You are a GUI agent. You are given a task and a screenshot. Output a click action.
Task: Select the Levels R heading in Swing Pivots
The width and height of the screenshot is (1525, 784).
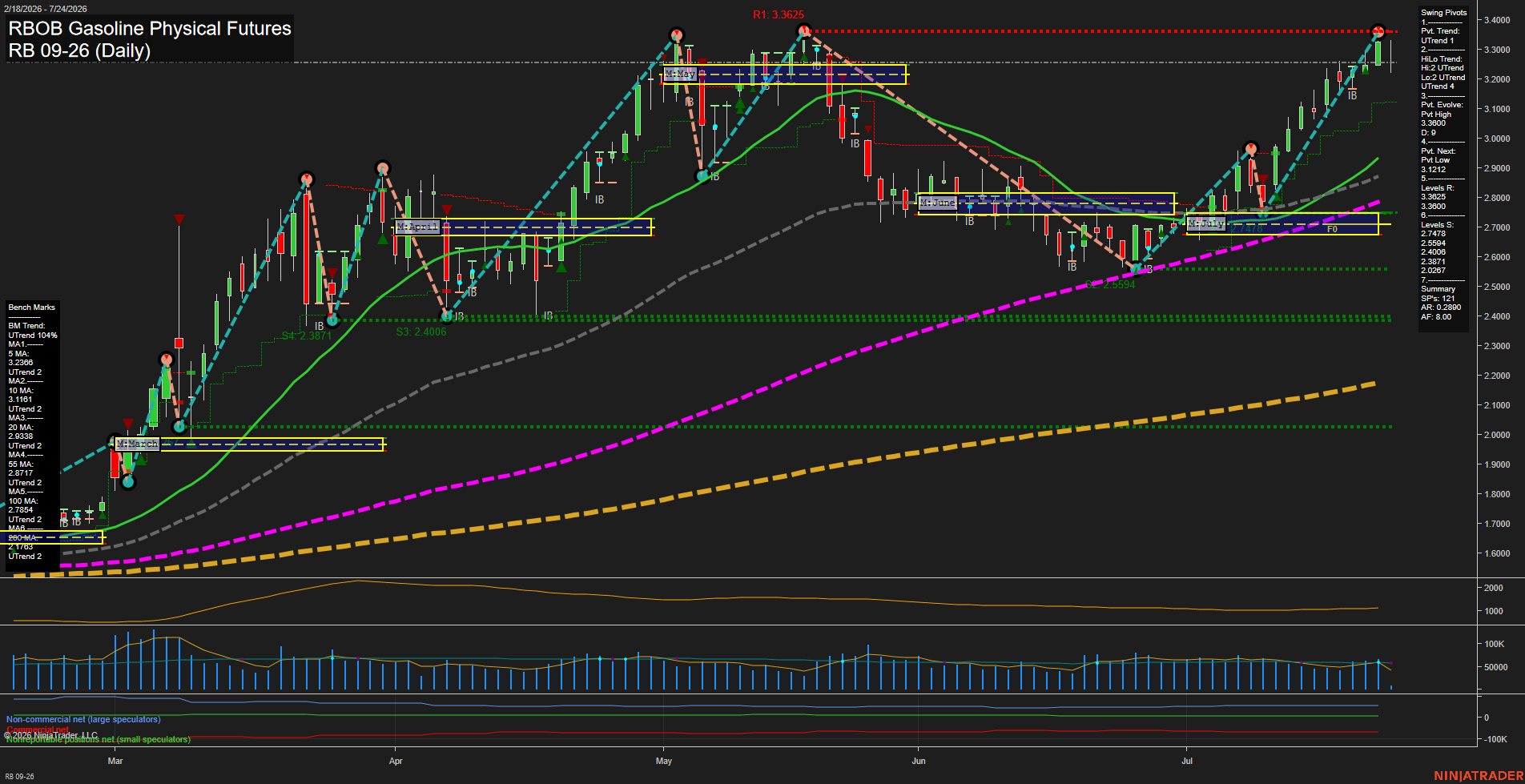tap(1437, 188)
